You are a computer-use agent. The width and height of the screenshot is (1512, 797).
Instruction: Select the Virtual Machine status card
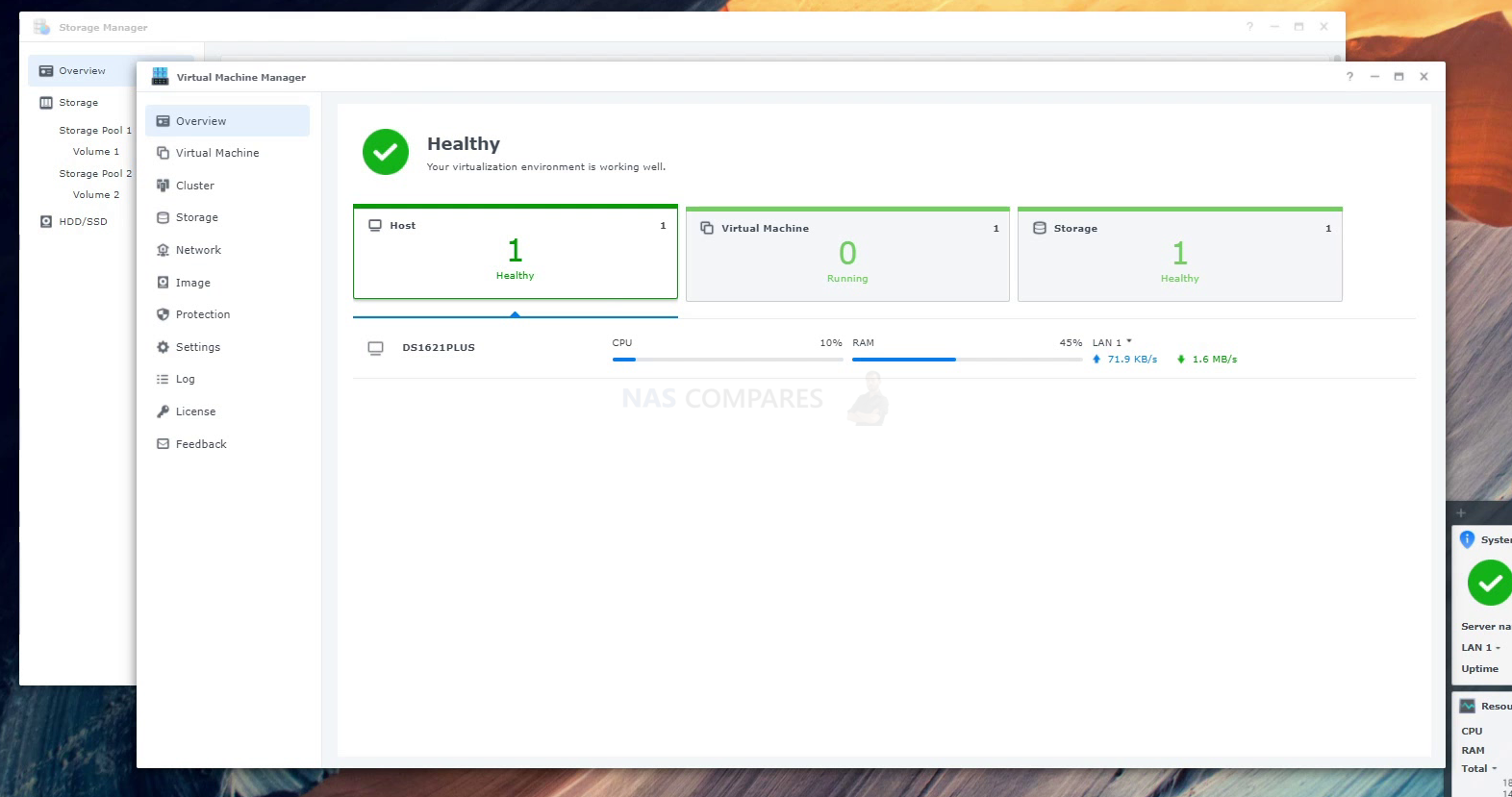coord(847,254)
